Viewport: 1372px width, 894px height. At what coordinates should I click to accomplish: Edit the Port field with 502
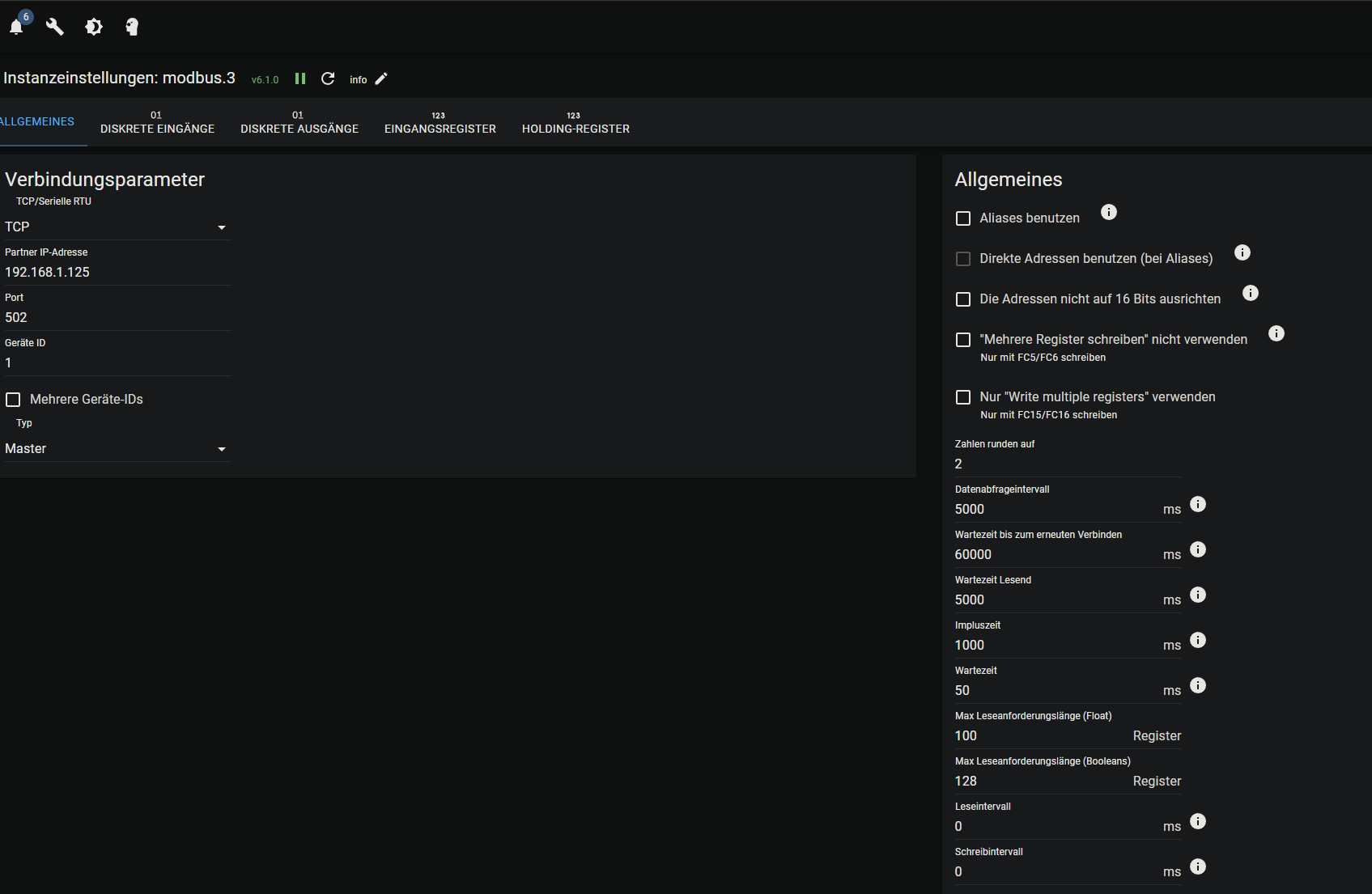117,318
